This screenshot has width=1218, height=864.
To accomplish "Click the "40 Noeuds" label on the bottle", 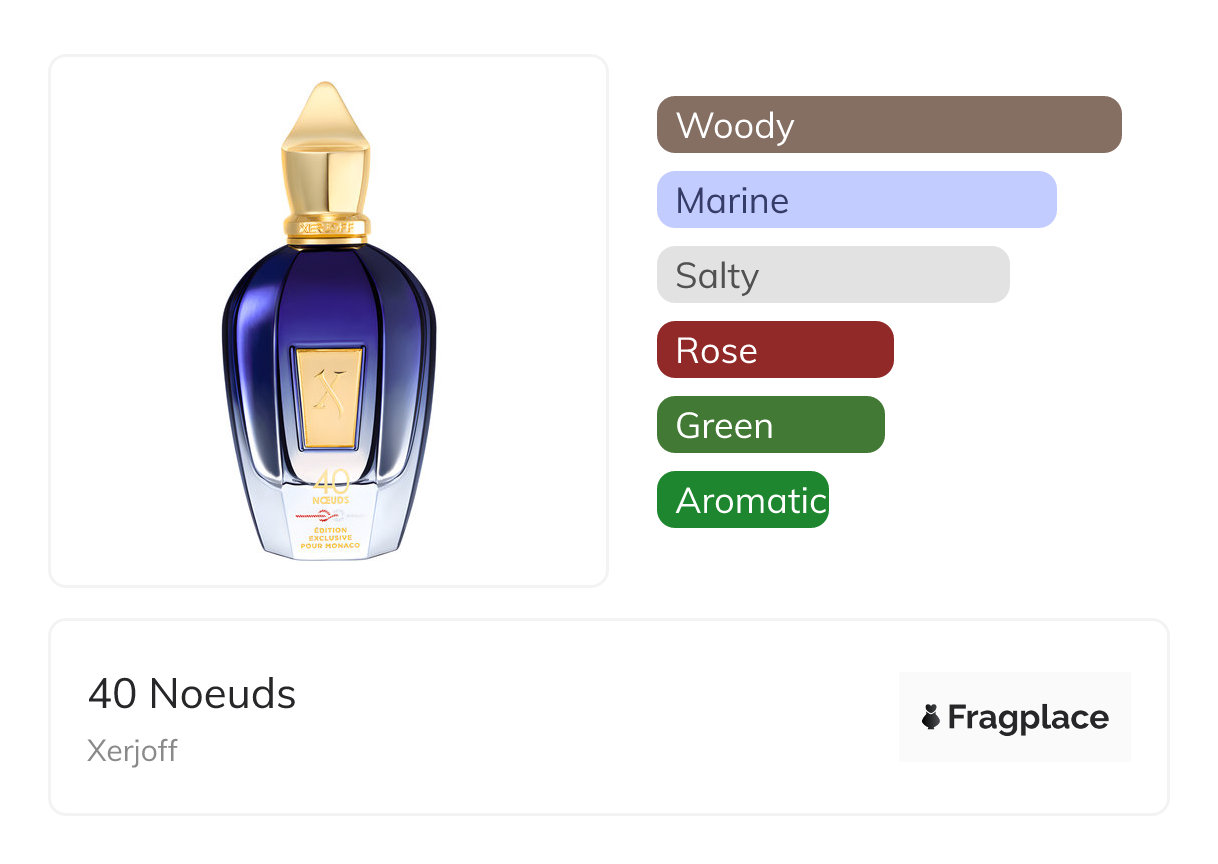I will (x=331, y=487).
